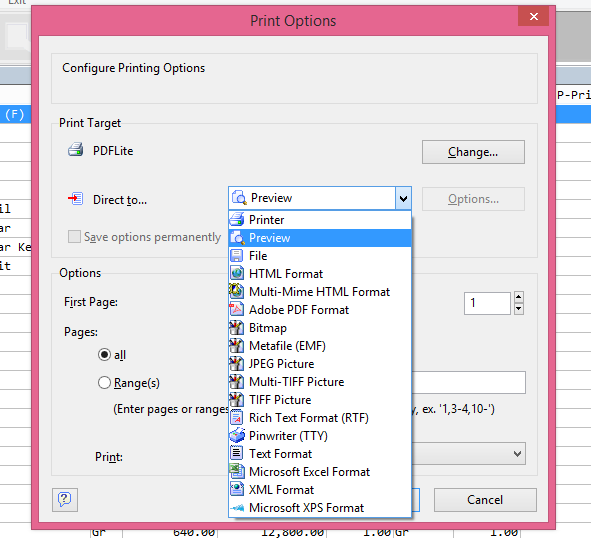Select XML Format entry
The height and width of the screenshot is (538, 591).
[320, 489]
